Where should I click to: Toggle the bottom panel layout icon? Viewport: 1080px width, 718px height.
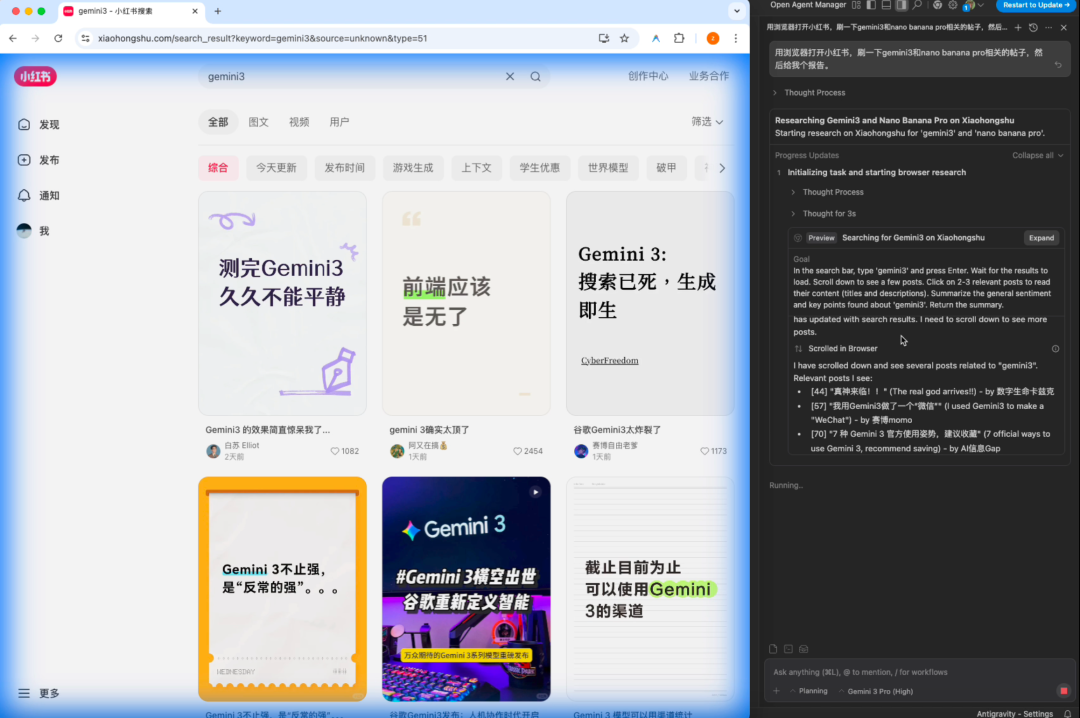(x=886, y=5)
